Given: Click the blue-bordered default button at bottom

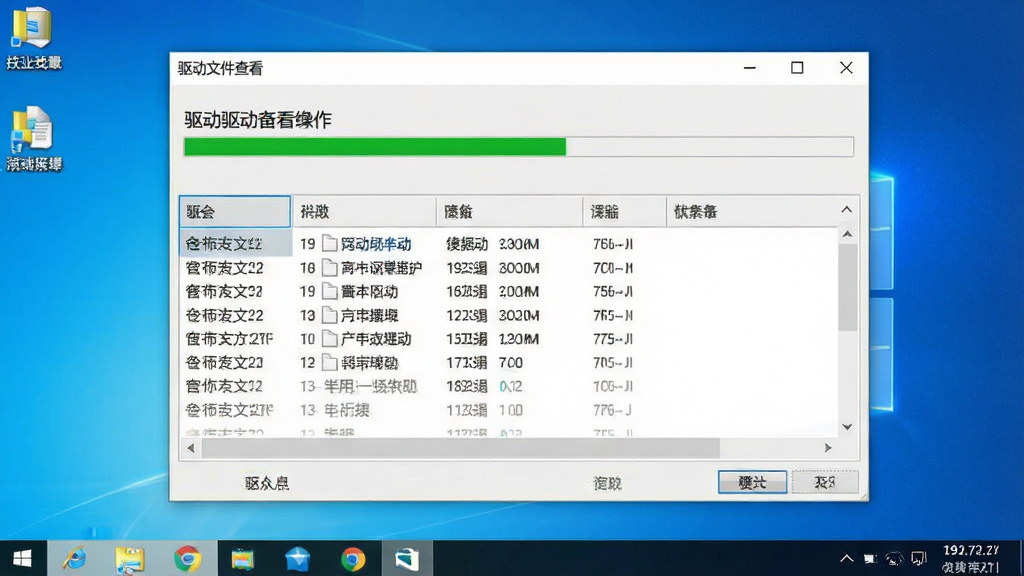Looking at the screenshot, I should 752,483.
